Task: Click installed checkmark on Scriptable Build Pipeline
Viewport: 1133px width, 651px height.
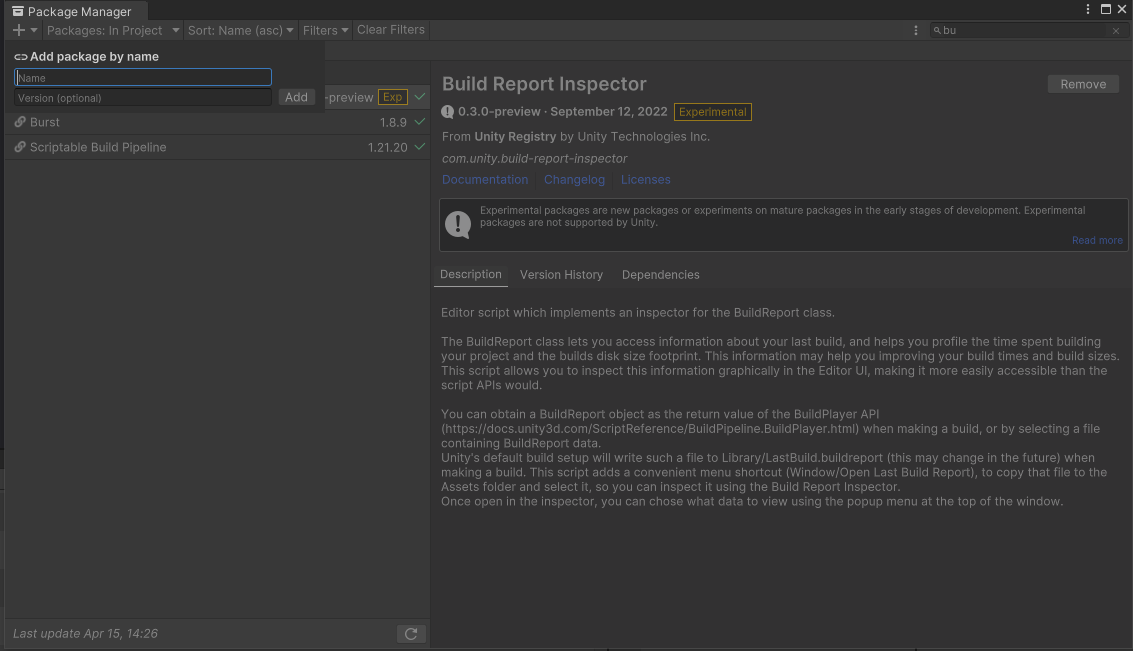Action: click(x=420, y=146)
